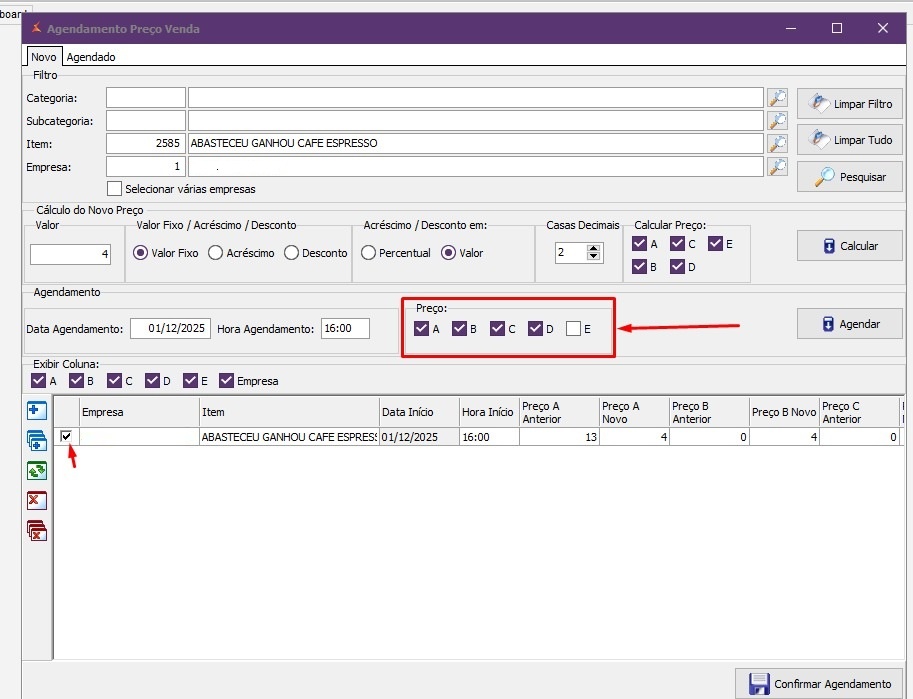Select the Valor radio under Acréscimo/Desconto em

[x=448, y=253]
